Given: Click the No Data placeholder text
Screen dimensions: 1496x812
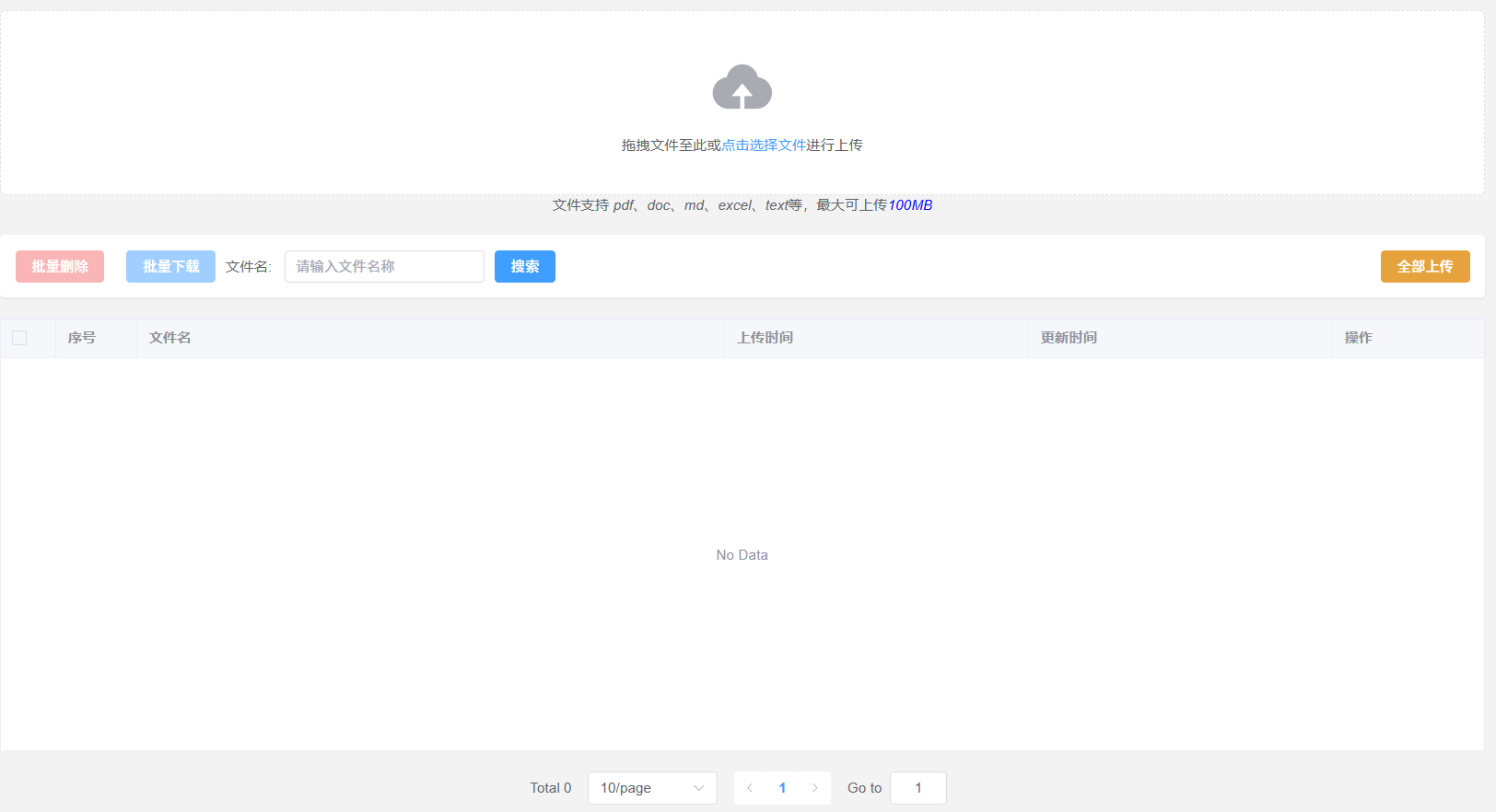Looking at the screenshot, I should [x=742, y=555].
